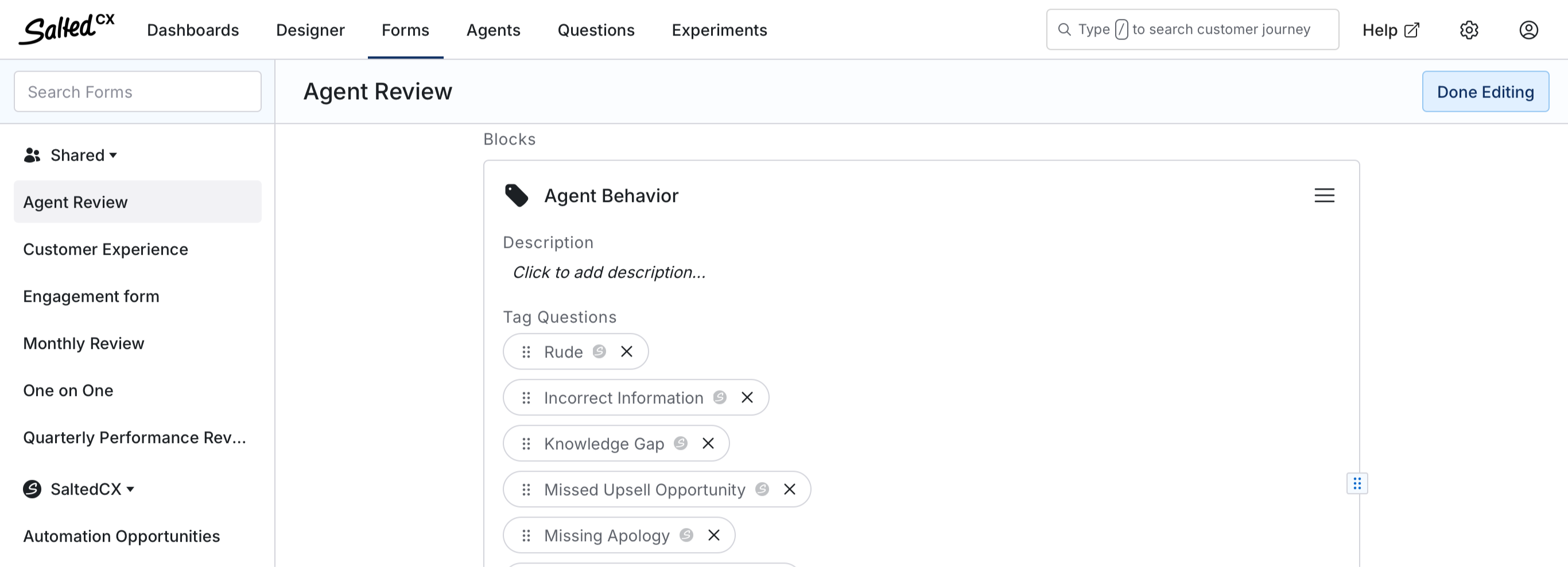Image resolution: width=1568 pixels, height=567 pixels.
Task: Grab the drag handle for Missing Apology
Action: 526,535
